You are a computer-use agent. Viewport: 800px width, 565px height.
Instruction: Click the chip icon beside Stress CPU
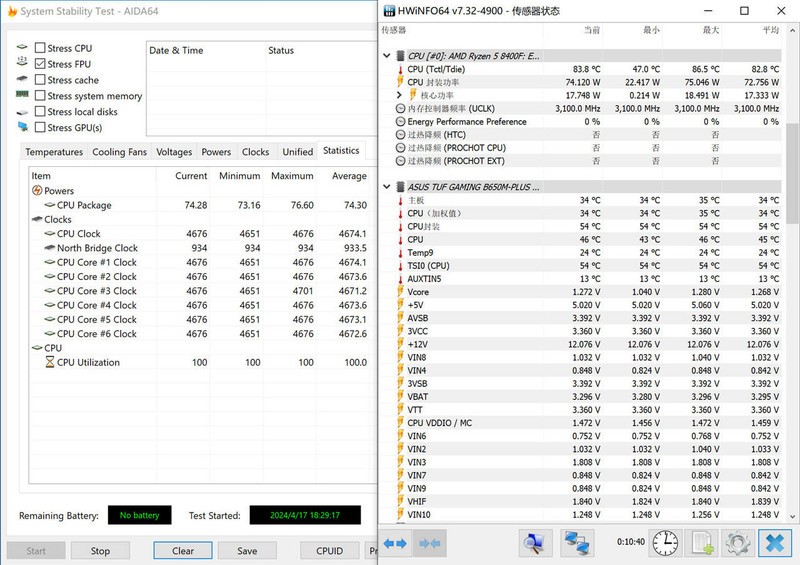(x=22, y=47)
